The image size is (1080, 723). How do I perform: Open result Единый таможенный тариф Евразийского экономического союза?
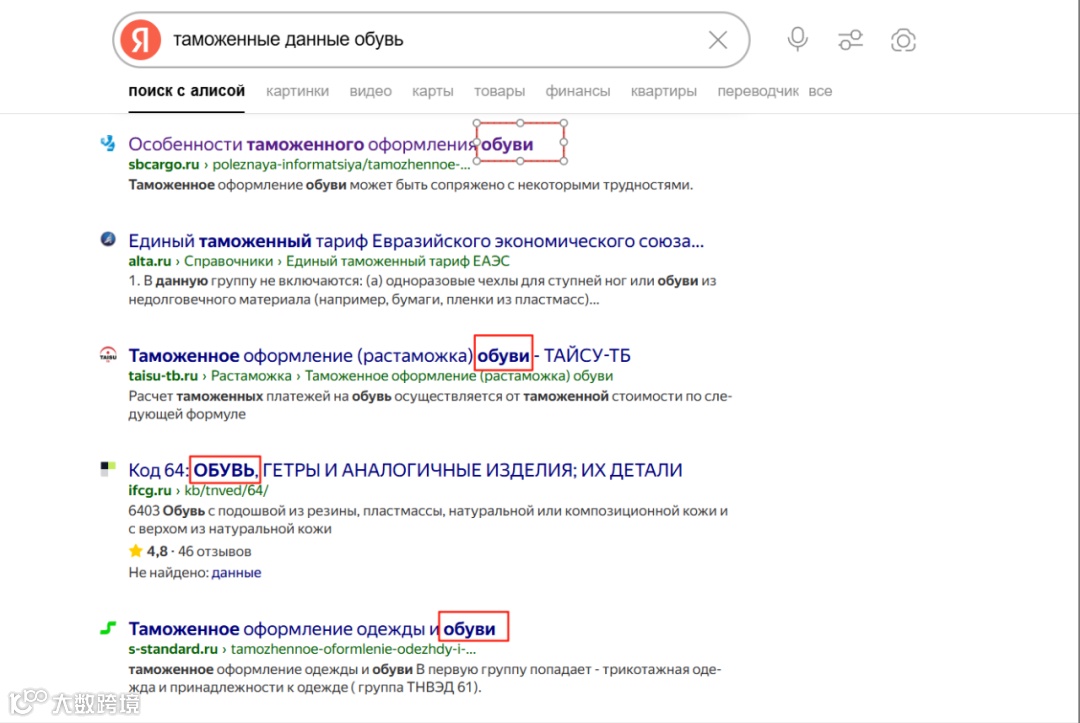416,241
